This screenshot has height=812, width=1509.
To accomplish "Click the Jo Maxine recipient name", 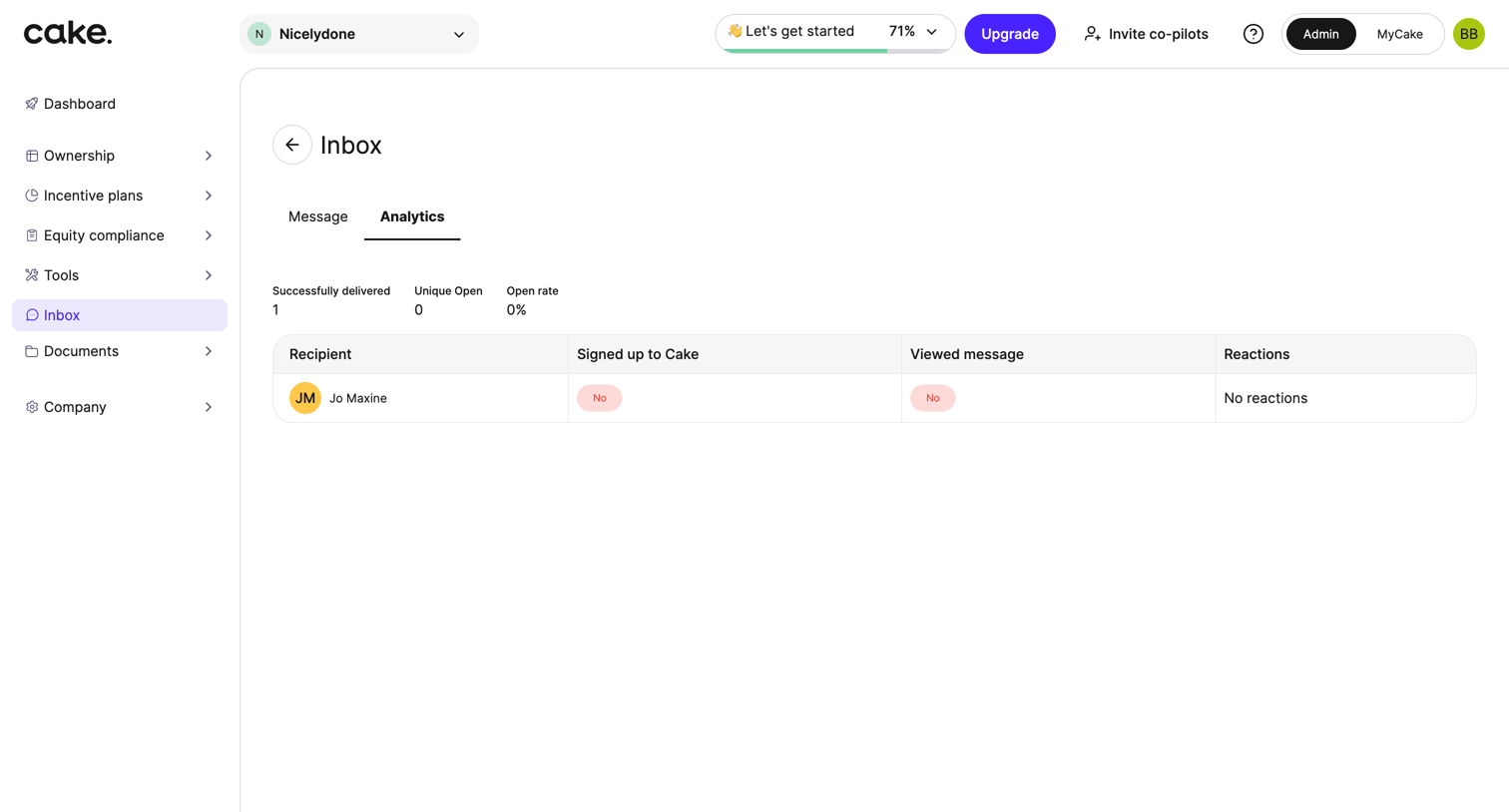I will click(358, 398).
